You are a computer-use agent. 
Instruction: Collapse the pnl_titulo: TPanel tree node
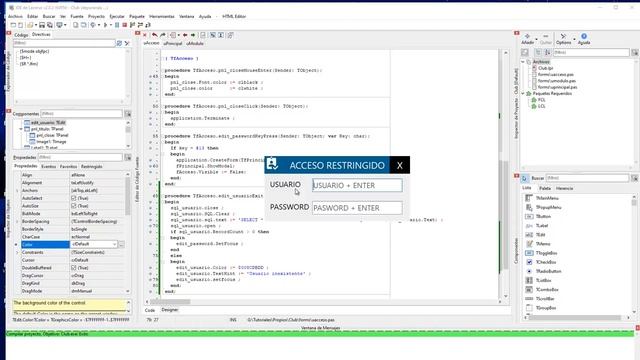tap(21, 129)
